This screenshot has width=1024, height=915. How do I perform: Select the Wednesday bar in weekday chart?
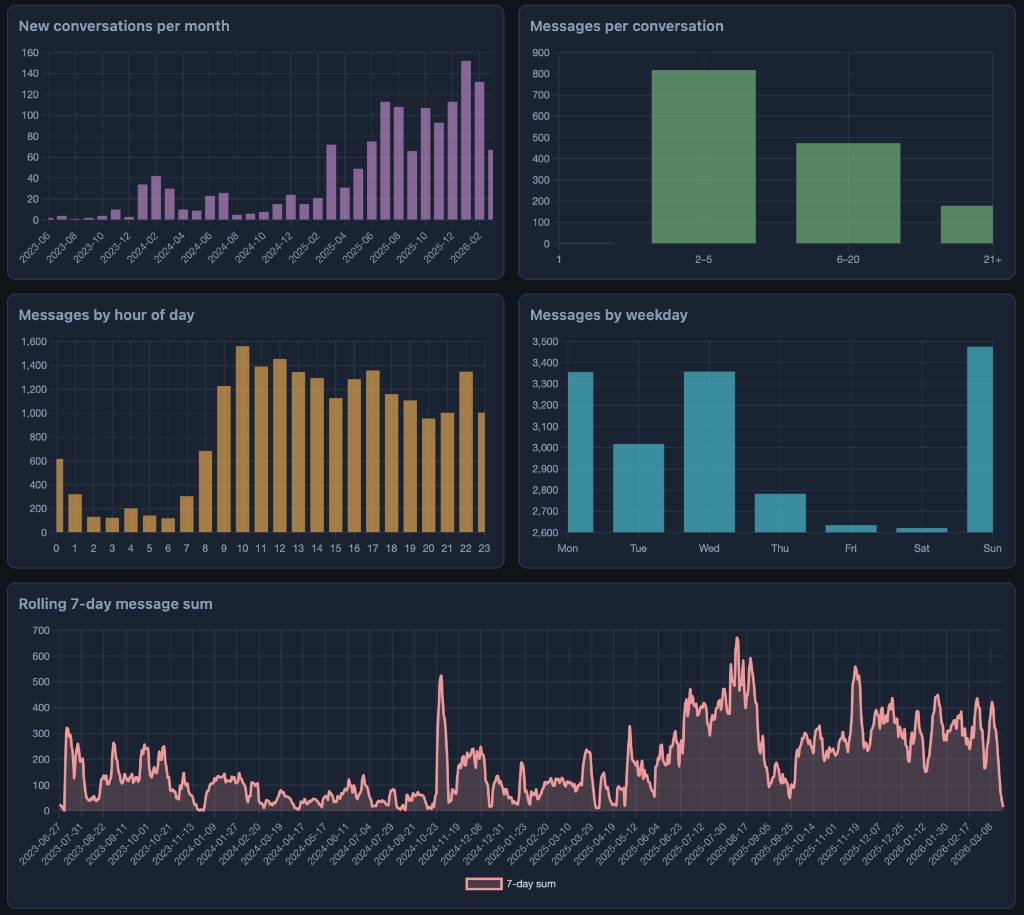(709, 450)
